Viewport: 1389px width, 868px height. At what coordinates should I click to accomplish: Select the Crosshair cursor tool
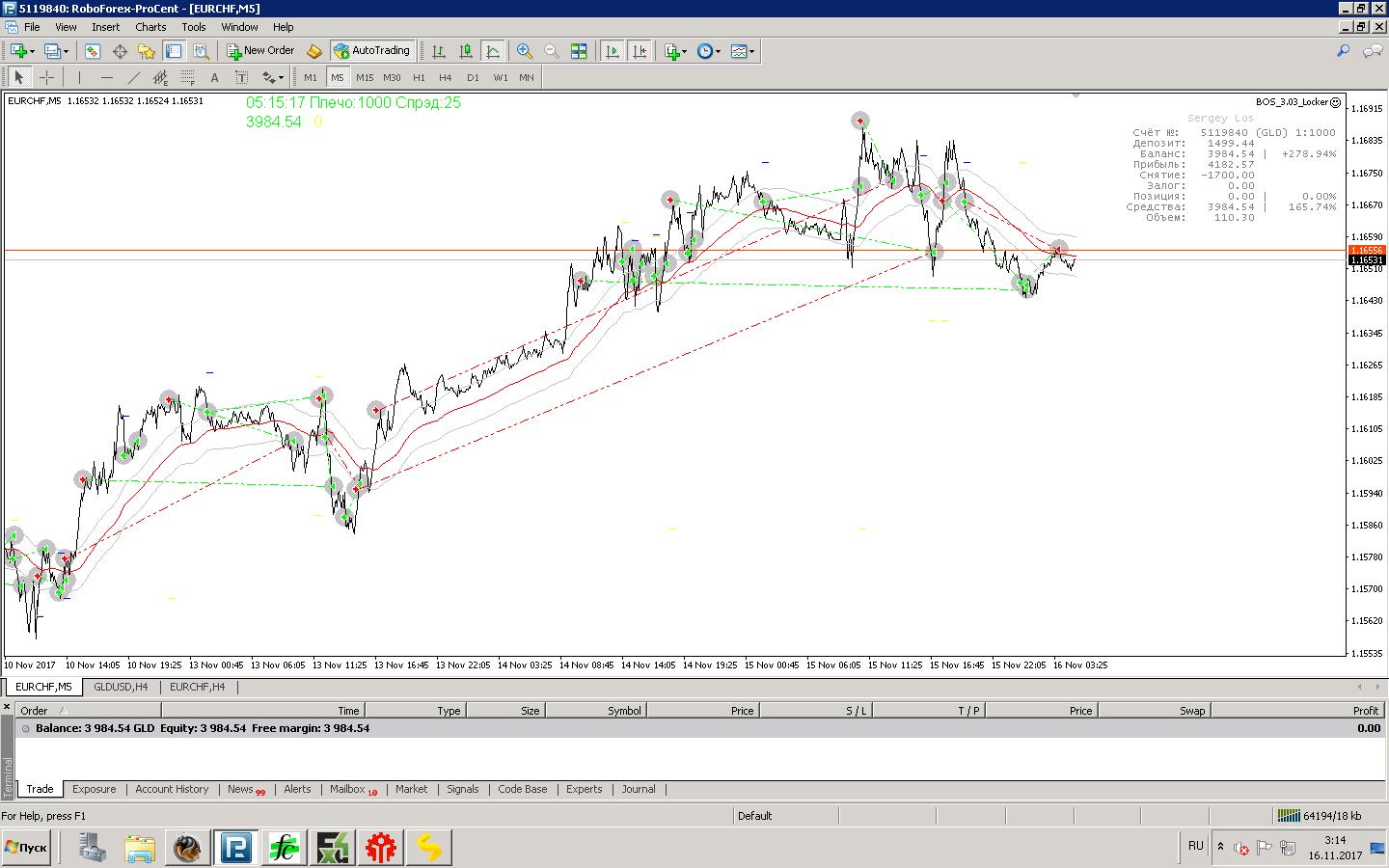[x=46, y=77]
